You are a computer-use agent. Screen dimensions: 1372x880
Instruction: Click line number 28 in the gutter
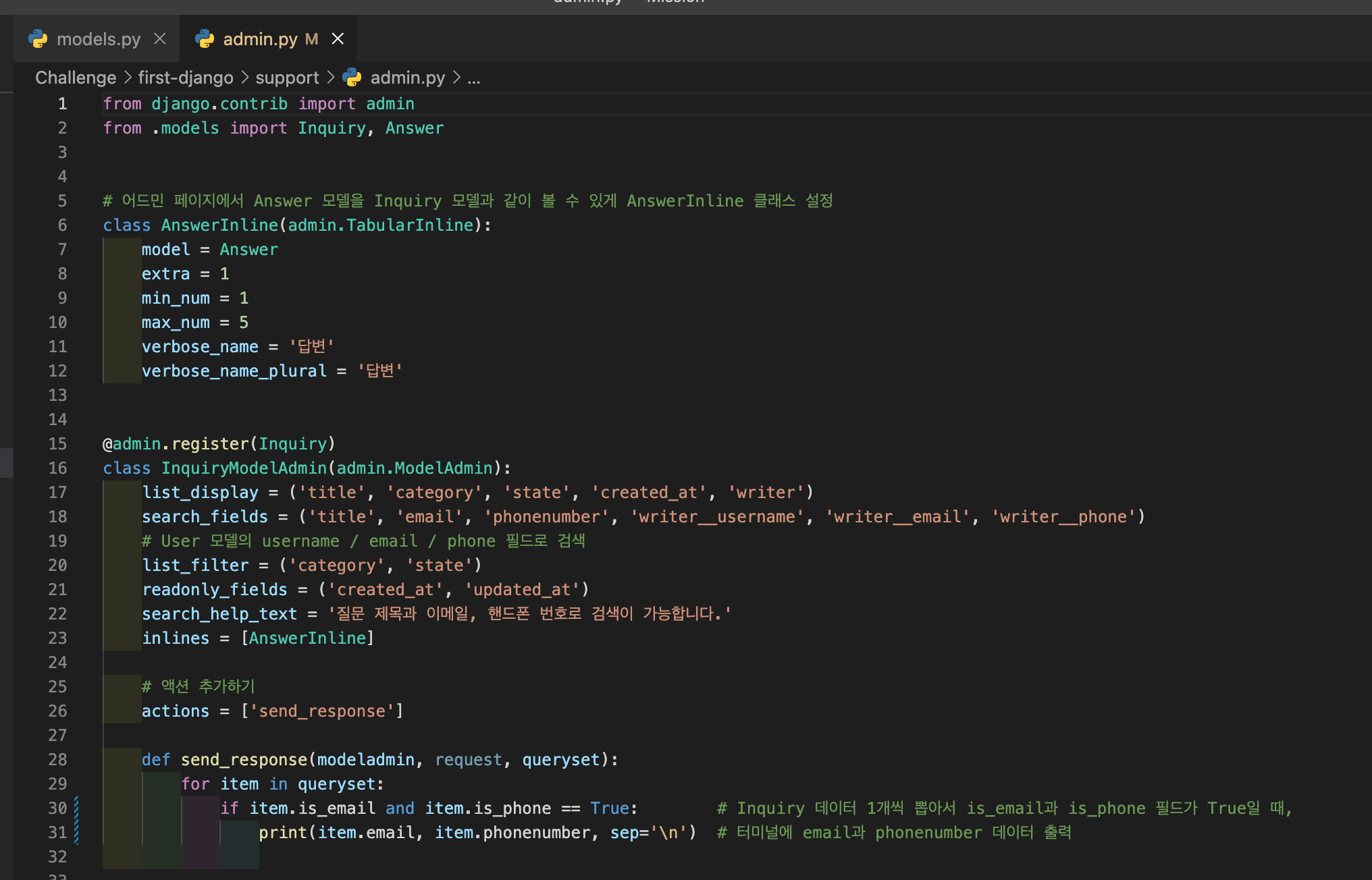57,760
